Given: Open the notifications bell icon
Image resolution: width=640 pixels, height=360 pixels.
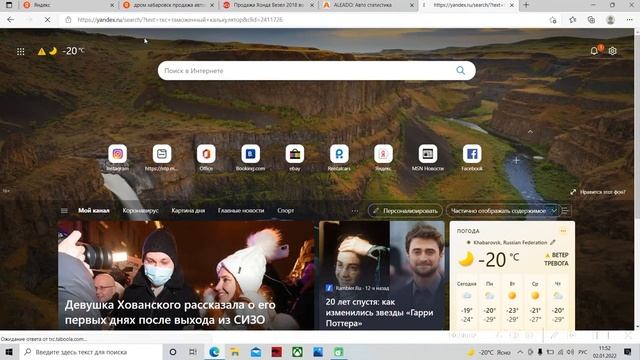Looking at the screenshot, I should 594,51.
